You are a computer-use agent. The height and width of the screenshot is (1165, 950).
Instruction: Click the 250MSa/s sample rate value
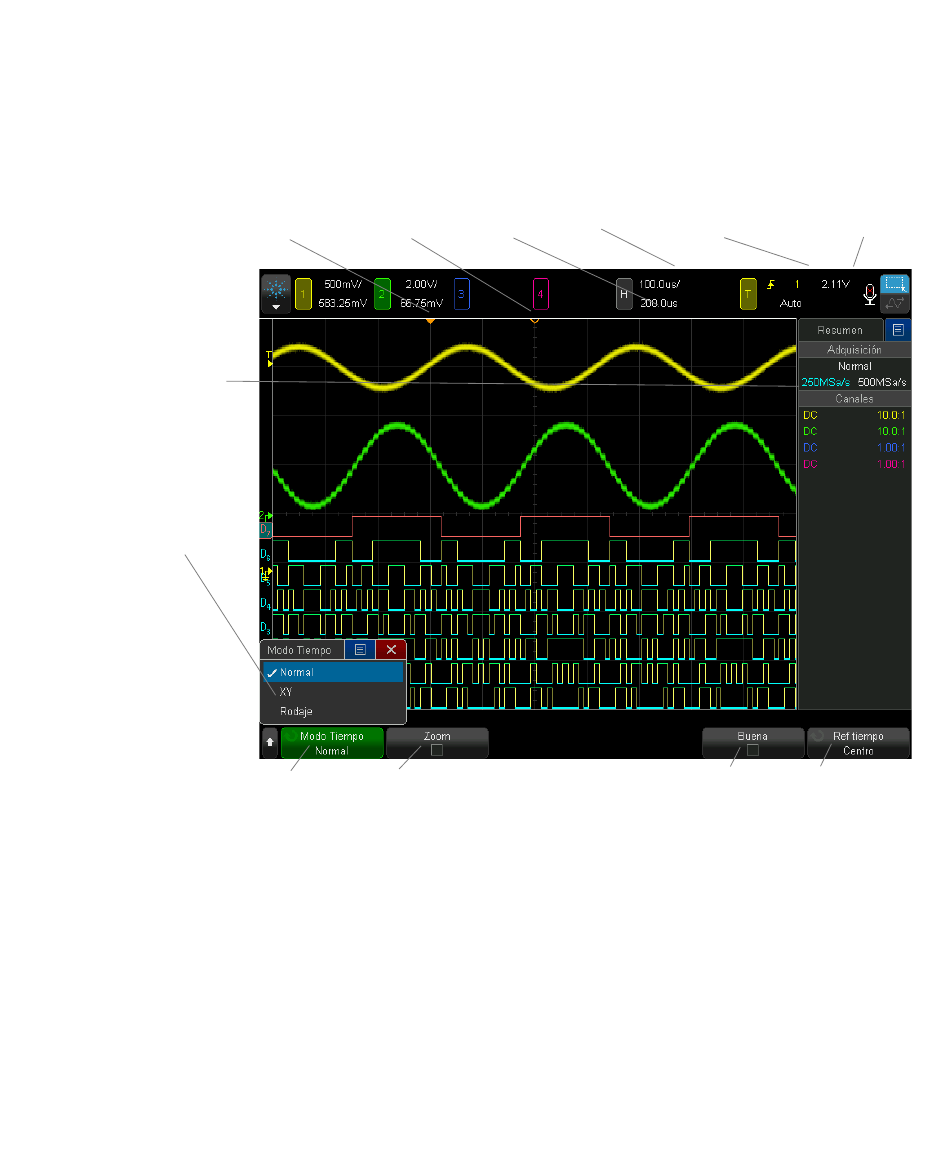coord(825,383)
